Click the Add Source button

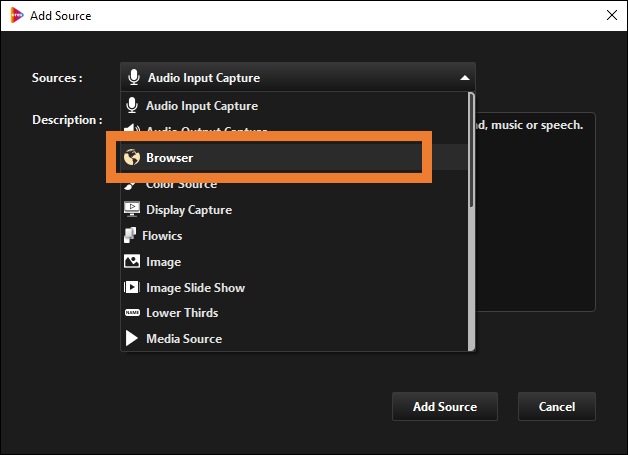coord(445,407)
